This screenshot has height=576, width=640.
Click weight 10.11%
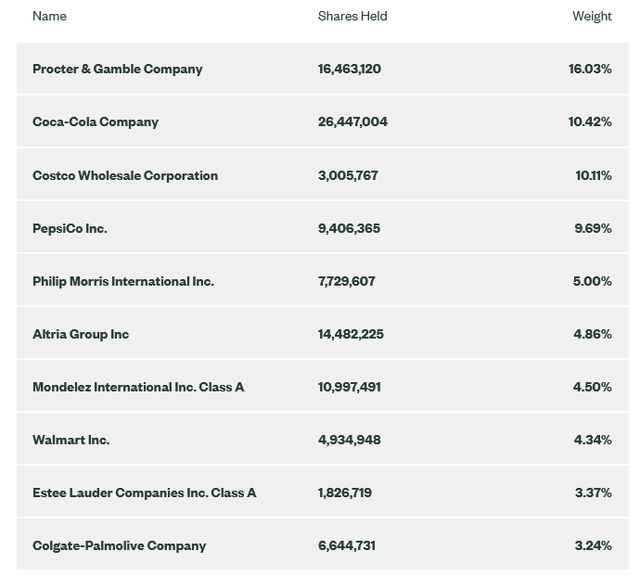(x=593, y=175)
